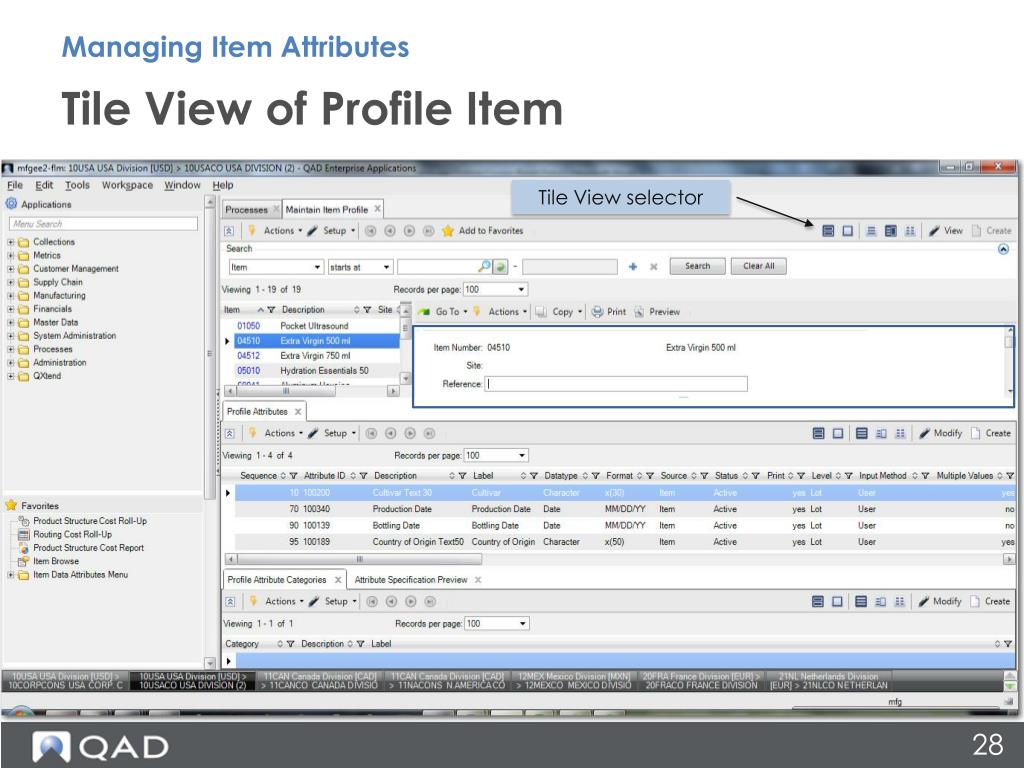Go to previous record in Maintain Item Profile
The image size is (1024, 768).
390,231
